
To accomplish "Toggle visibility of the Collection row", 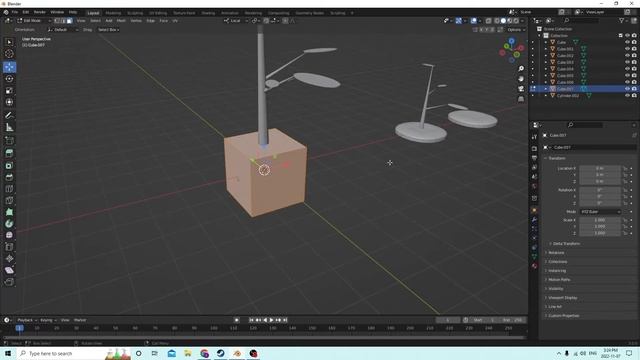I will coord(627,36).
